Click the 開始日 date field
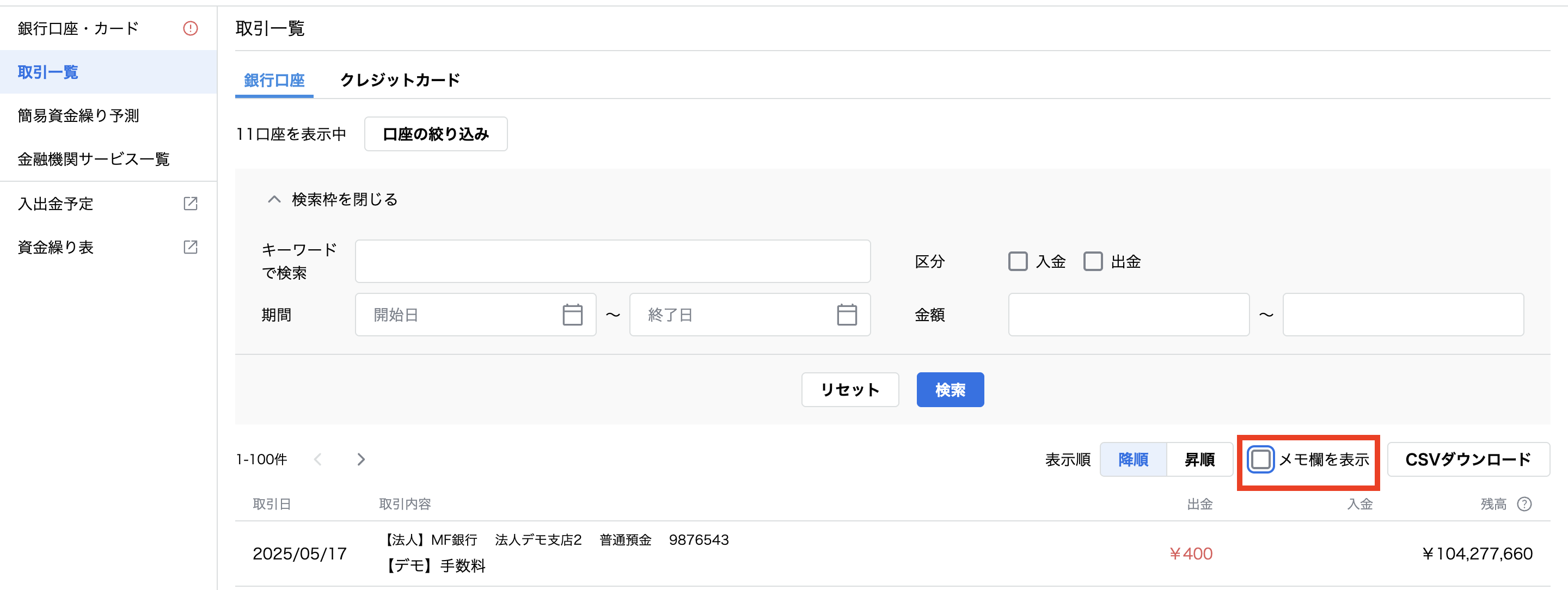The image size is (1568, 590). click(475, 315)
